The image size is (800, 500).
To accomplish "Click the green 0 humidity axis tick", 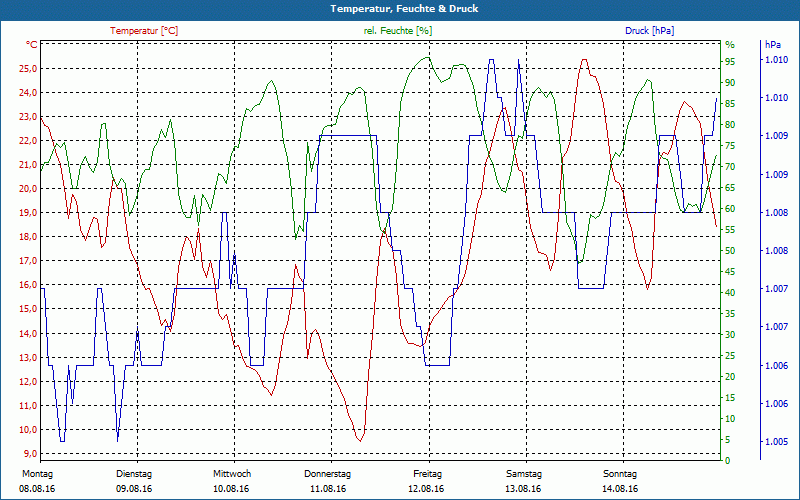I will tap(728, 461).
